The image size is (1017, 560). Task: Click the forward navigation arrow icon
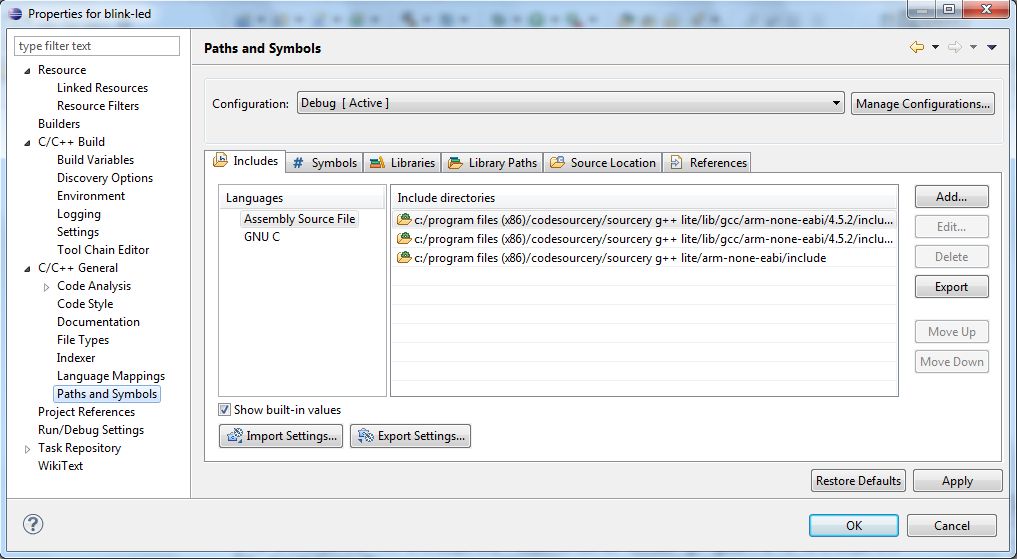click(954, 47)
